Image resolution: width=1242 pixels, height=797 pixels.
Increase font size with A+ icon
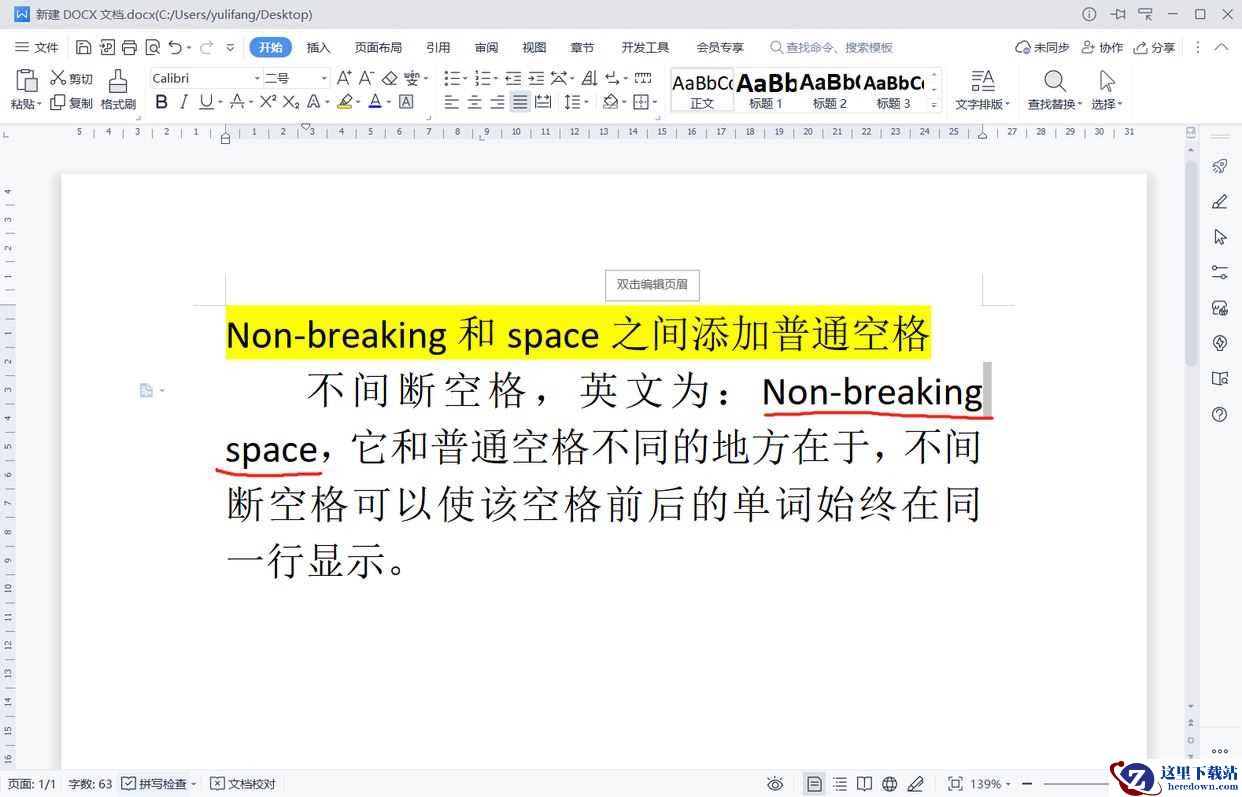click(344, 78)
